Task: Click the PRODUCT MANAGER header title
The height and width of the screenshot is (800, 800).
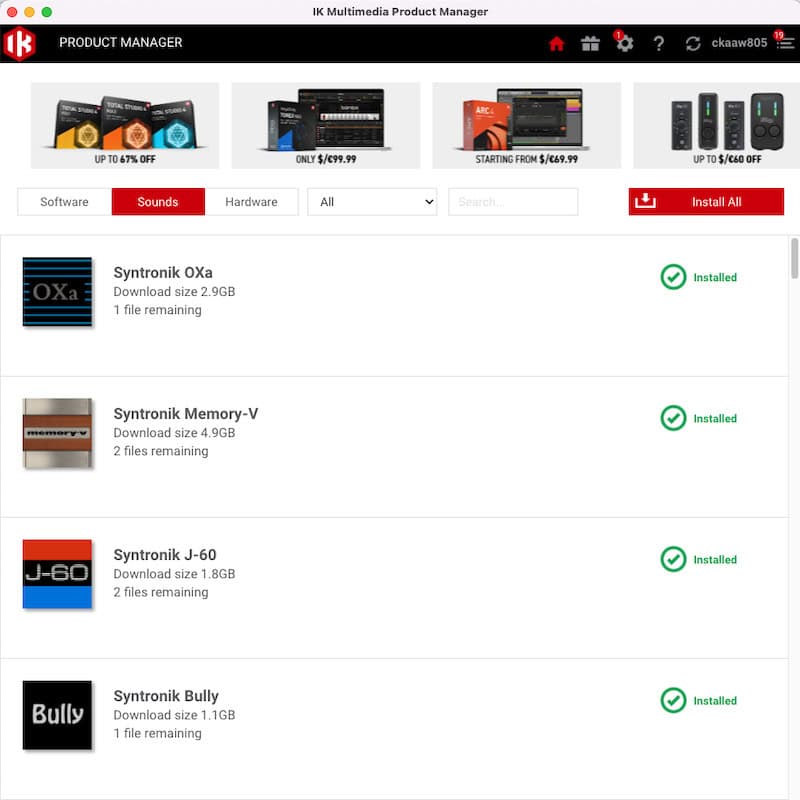Action: tap(121, 43)
